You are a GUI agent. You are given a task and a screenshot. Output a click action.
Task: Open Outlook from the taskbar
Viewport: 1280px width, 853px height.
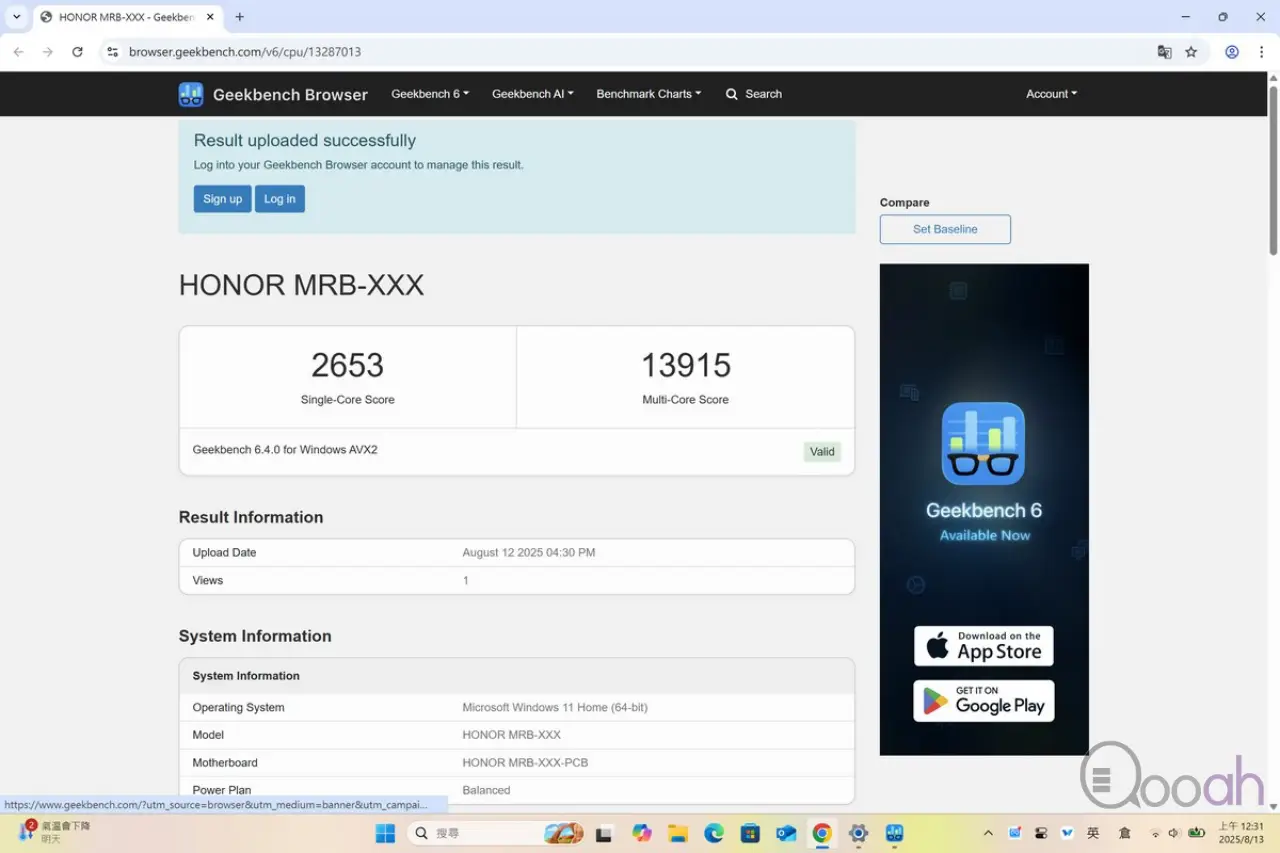tap(786, 833)
